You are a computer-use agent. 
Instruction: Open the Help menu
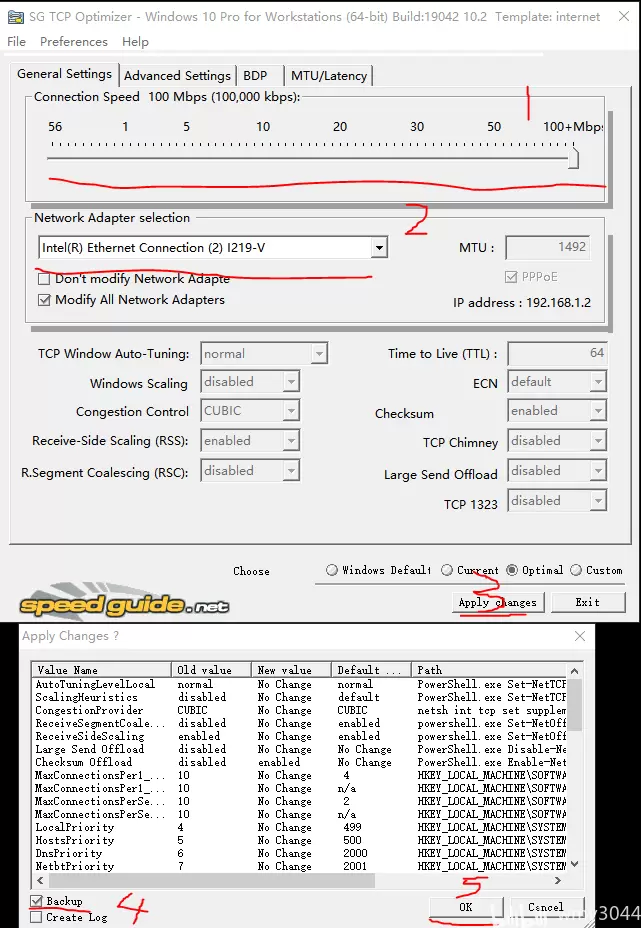[x=135, y=41]
